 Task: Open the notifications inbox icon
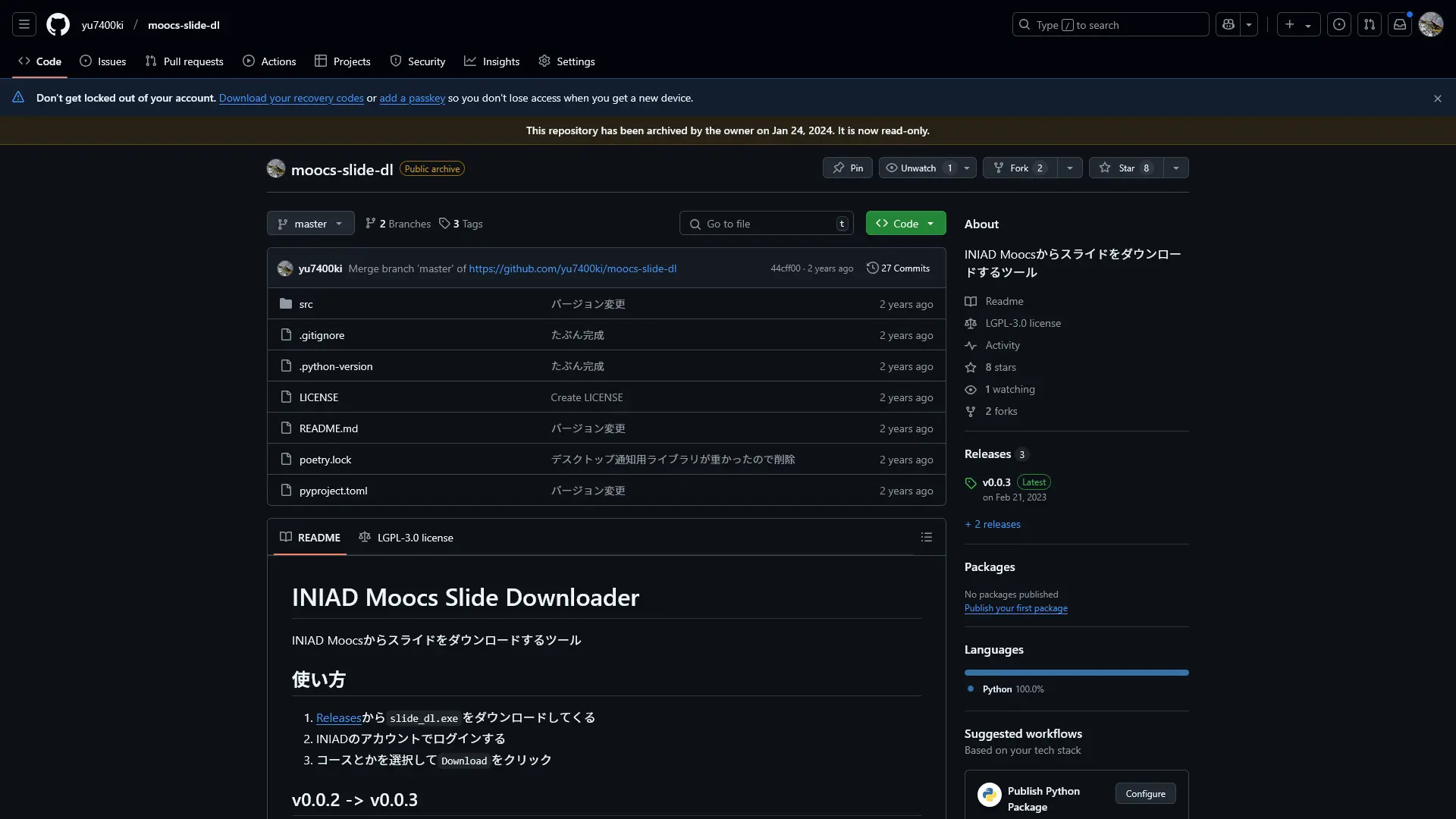pos(1399,25)
